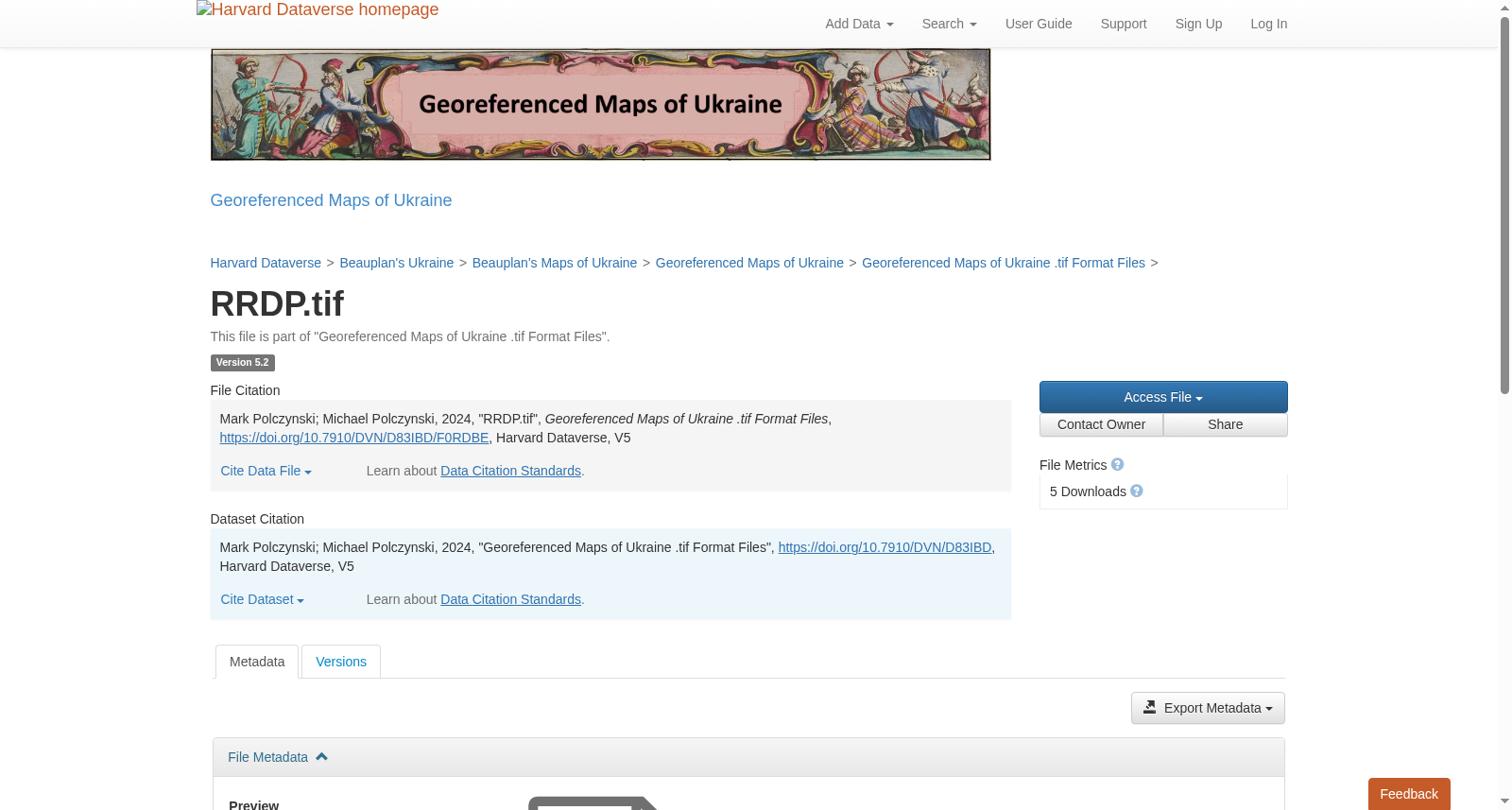The image size is (1512, 810).
Task: Expand the Access File dropdown button
Action: click(x=1163, y=397)
